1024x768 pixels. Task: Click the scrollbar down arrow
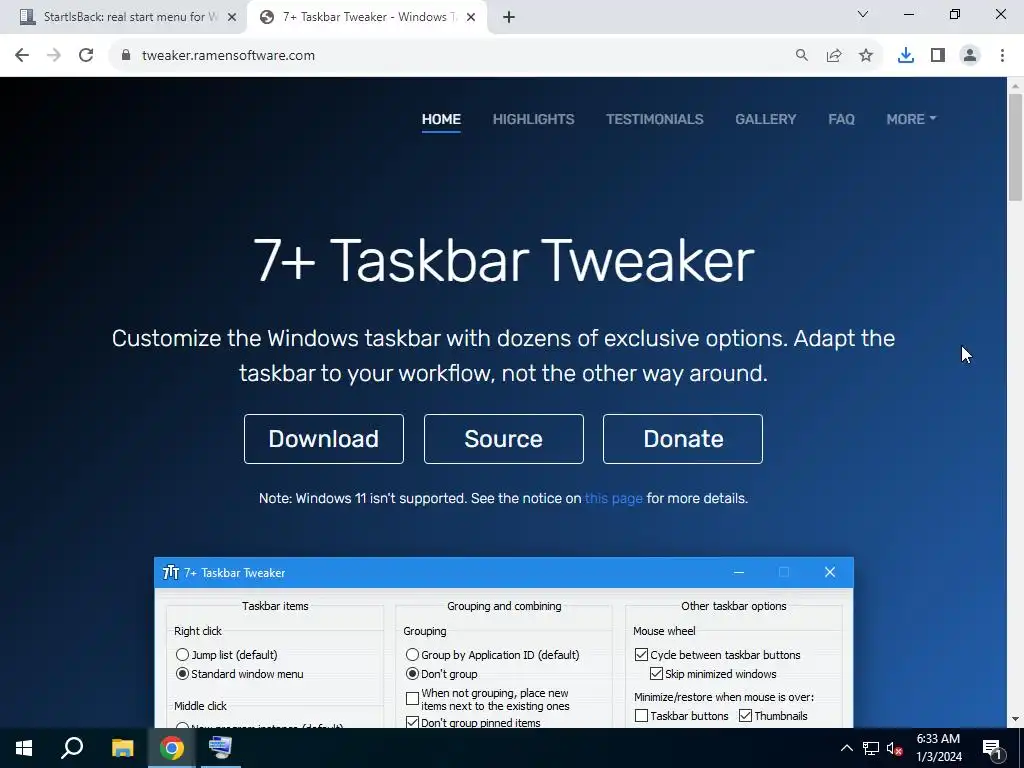click(x=1015, y=719)
